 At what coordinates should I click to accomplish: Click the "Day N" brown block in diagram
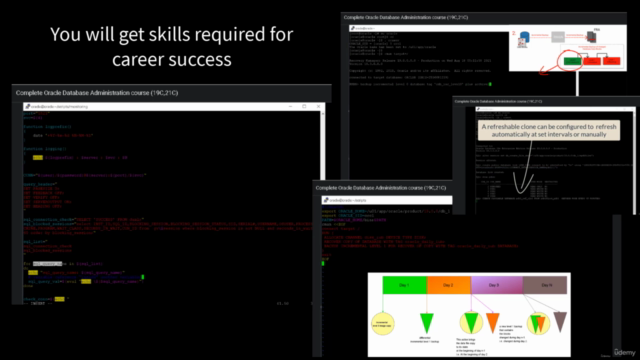click(545, 285)
